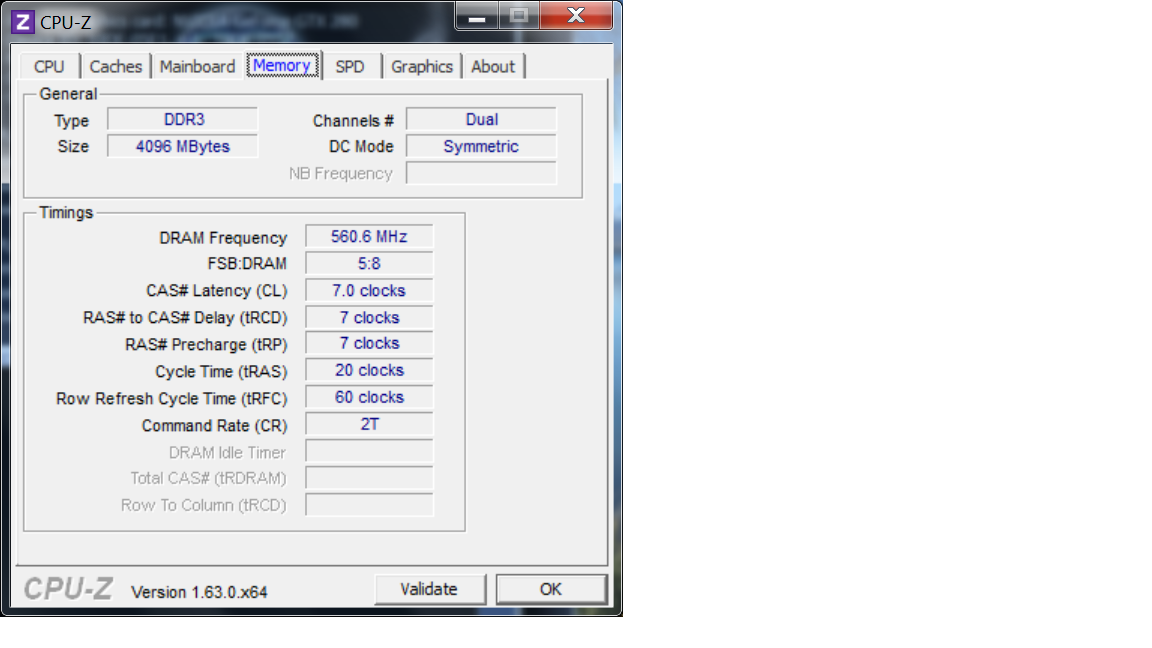Click the RAS# to CAS# Delay (tRCD) label
Viewport: 1152px width, 648px height.
pyautogui.click(x=185, y=318)
